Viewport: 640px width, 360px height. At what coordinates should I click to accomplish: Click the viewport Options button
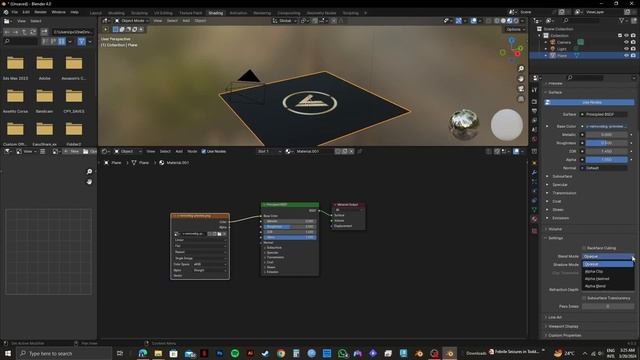click(515, 29)
